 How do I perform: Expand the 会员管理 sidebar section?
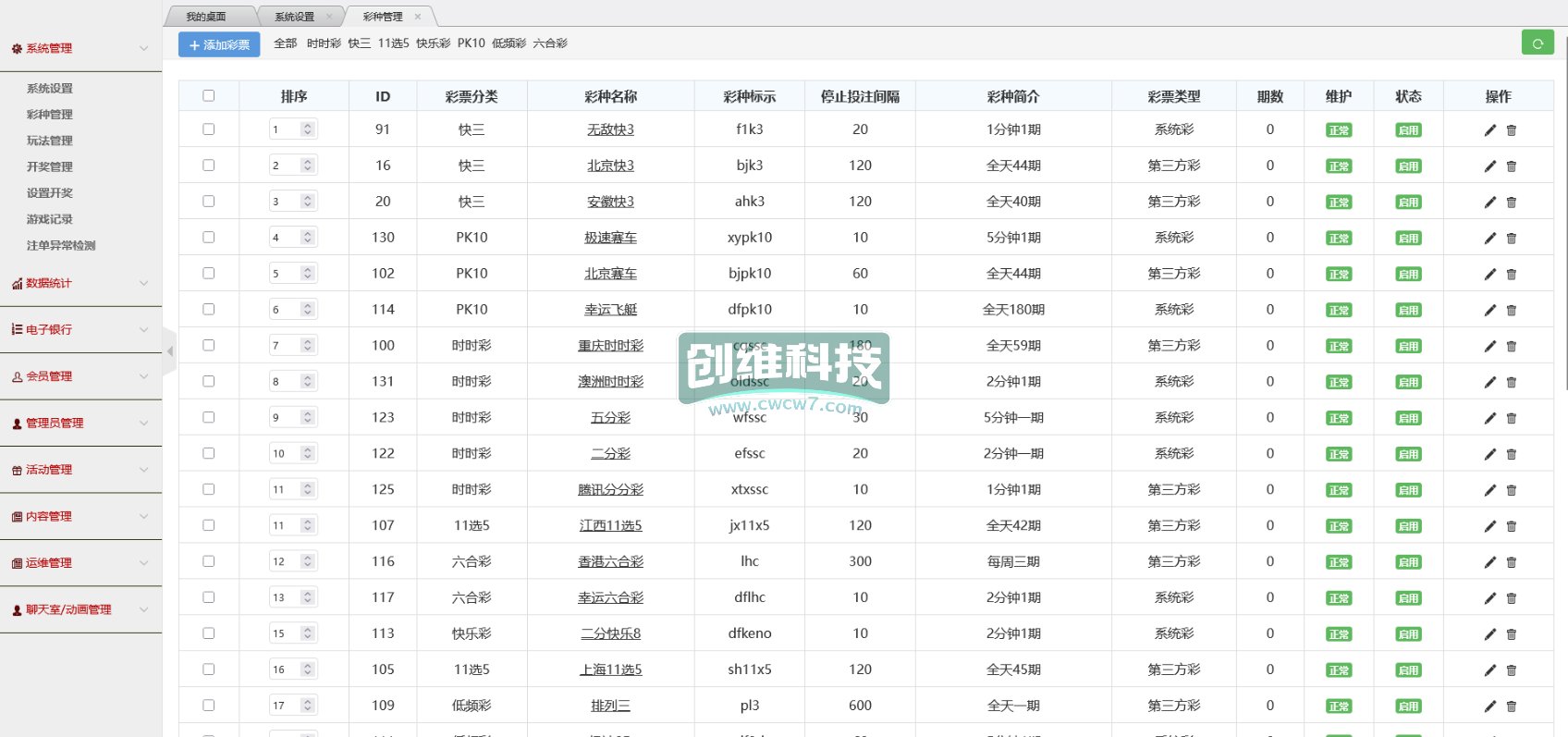click(80, 376)
